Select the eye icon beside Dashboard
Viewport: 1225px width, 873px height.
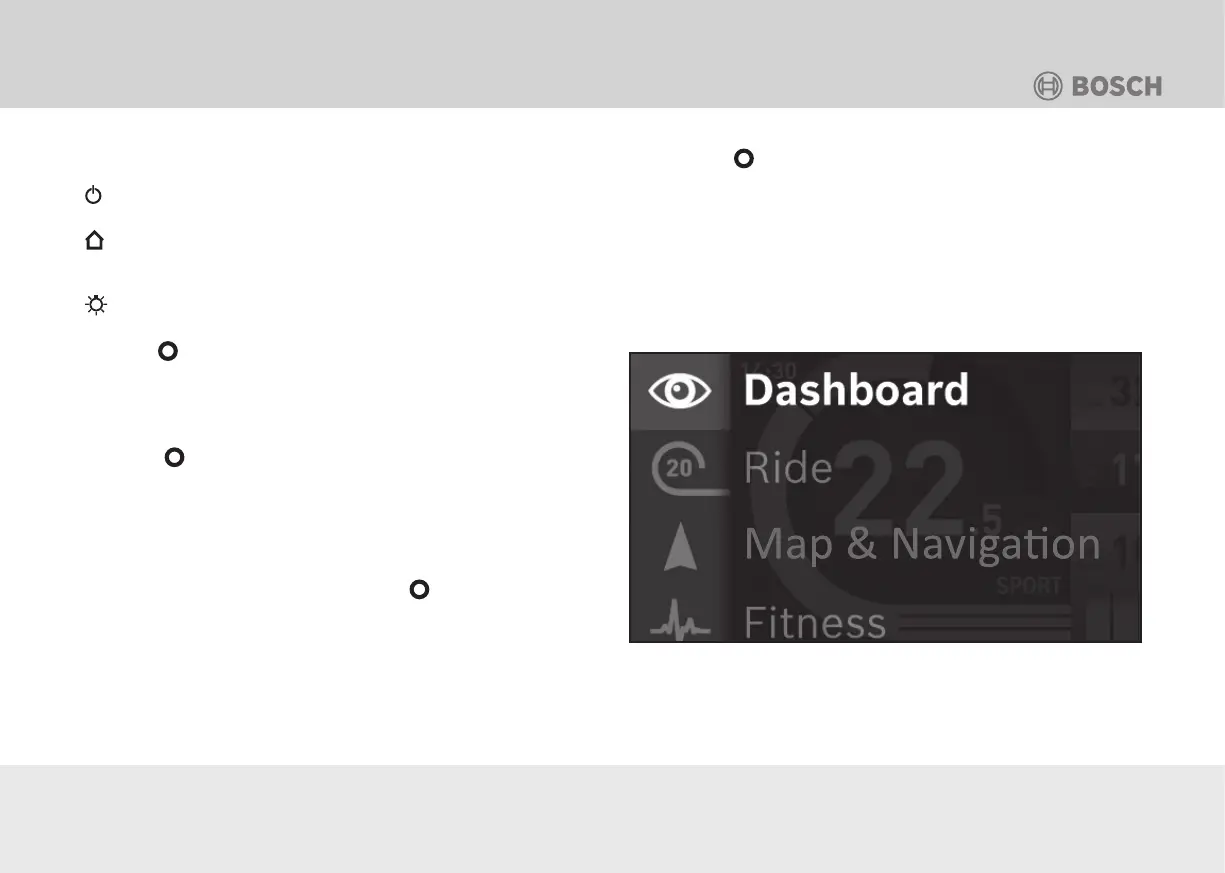pos(679,391)
